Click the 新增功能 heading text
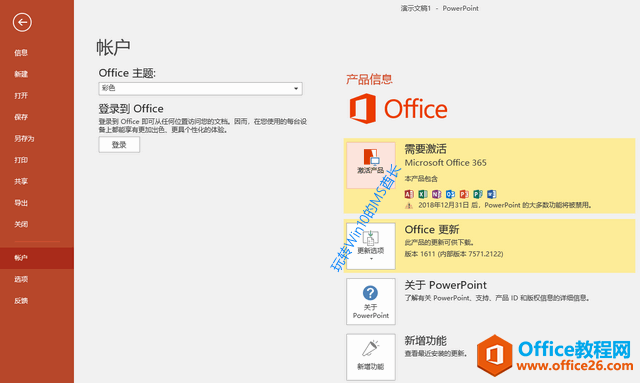This screenshot has height=383, width=640. tap(425, 341)
